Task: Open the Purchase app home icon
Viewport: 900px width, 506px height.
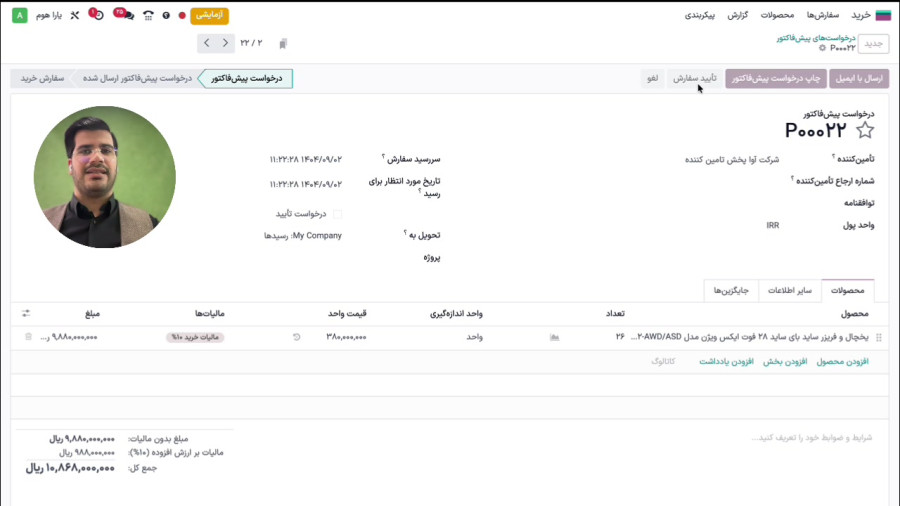Action: 883,15
